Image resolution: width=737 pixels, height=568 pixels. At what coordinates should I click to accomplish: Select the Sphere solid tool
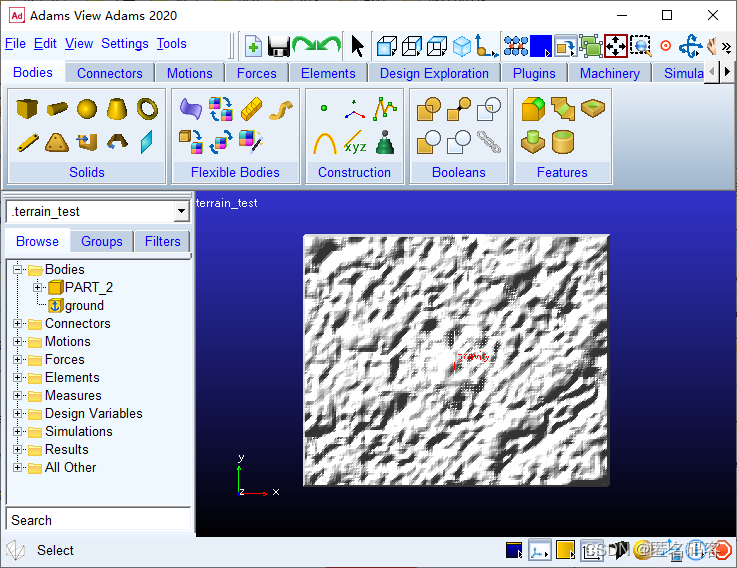coord(87,109)
